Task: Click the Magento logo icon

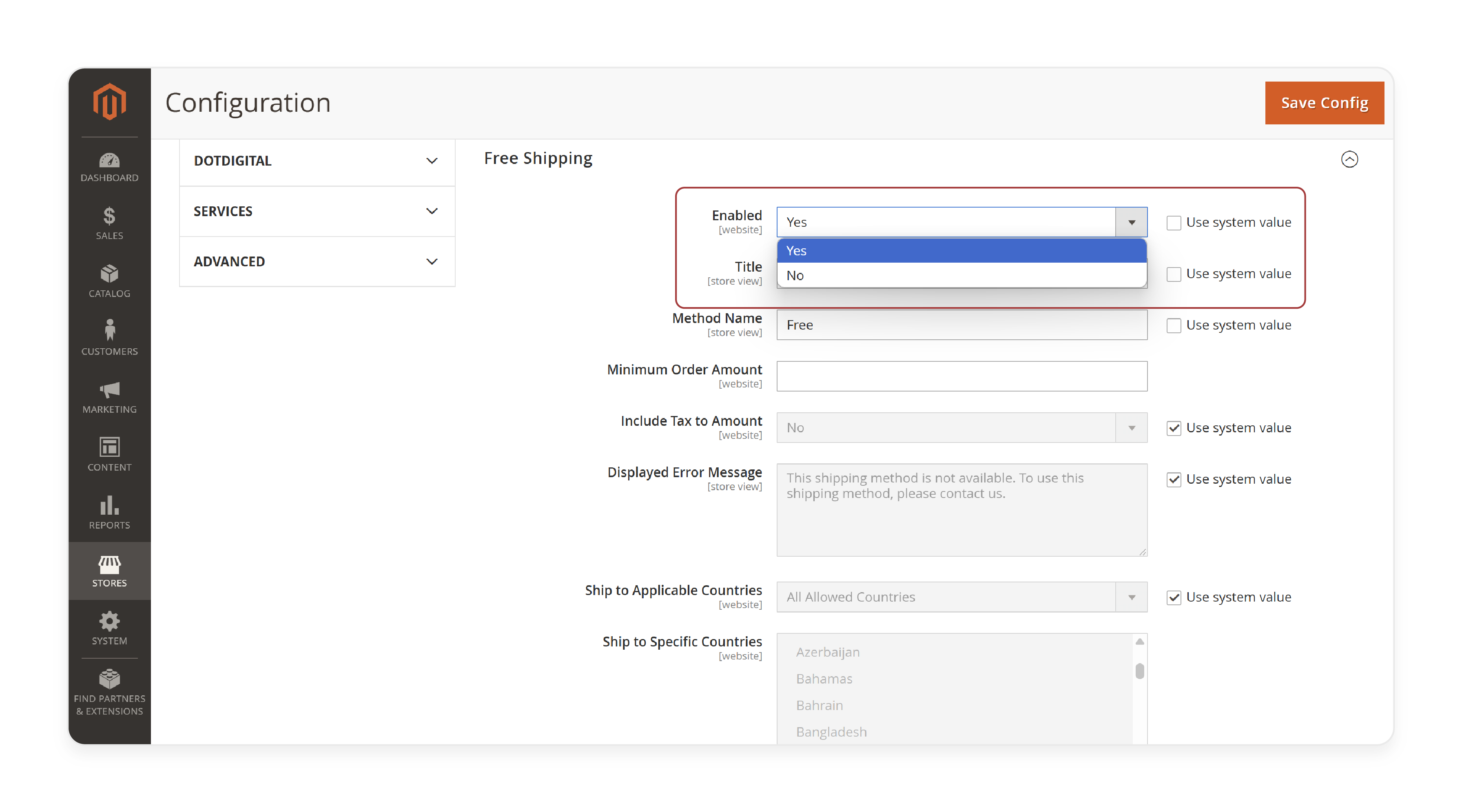Action: pyautogui.click(x=110, y=102)
